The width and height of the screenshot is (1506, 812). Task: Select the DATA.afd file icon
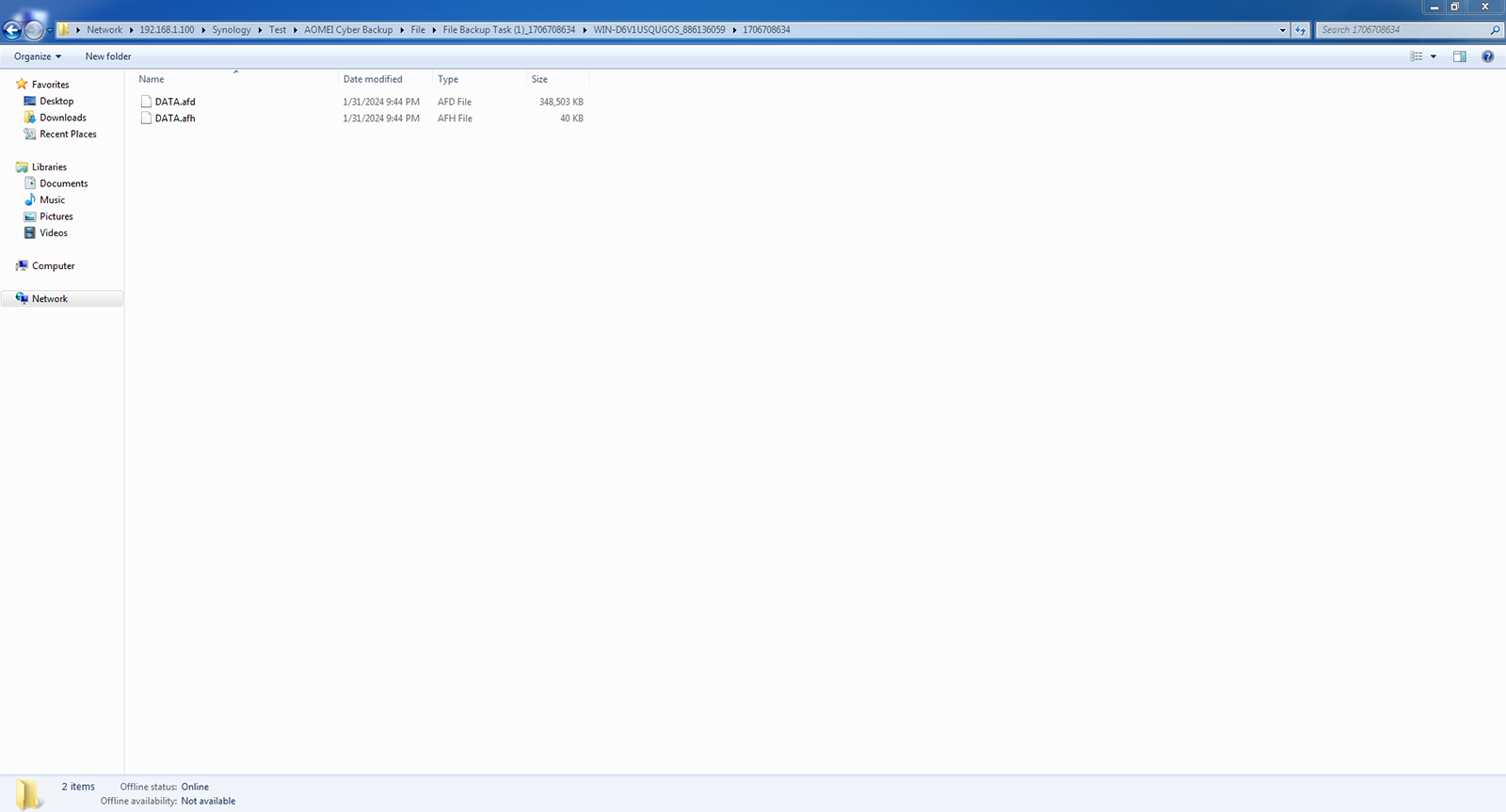click(x=146, y=102)
